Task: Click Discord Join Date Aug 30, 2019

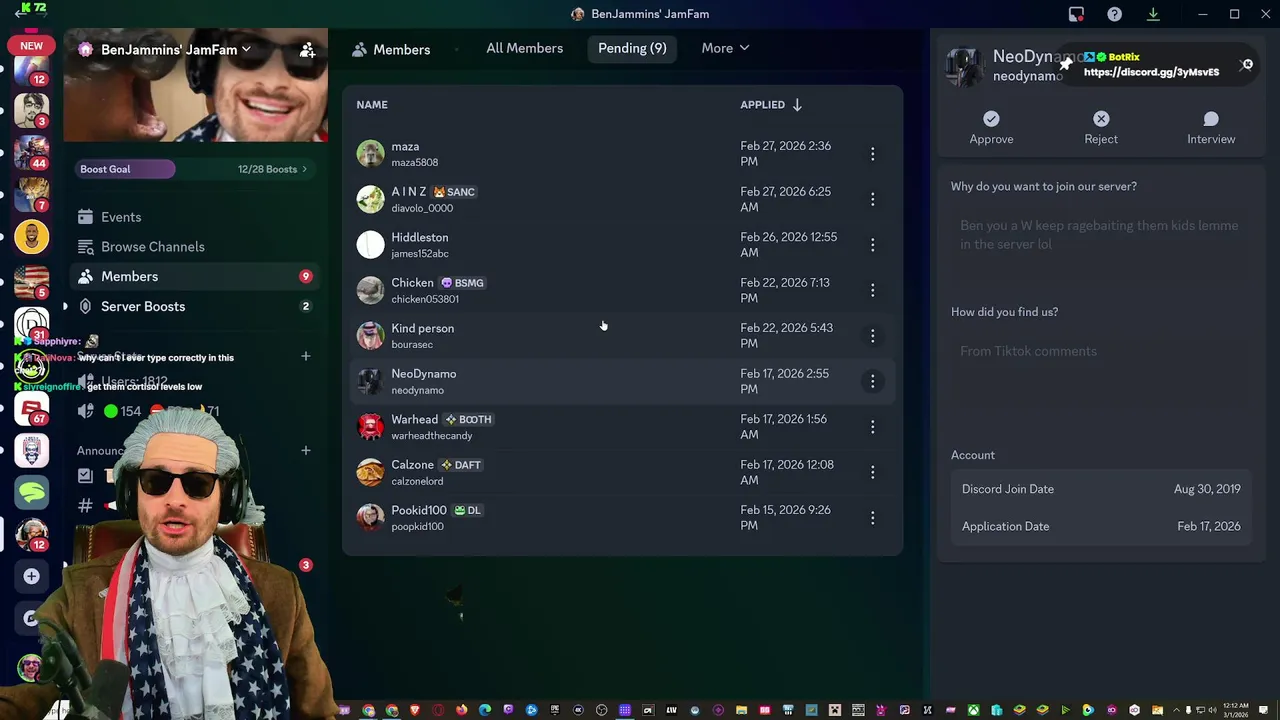Action: point(1101,489)
